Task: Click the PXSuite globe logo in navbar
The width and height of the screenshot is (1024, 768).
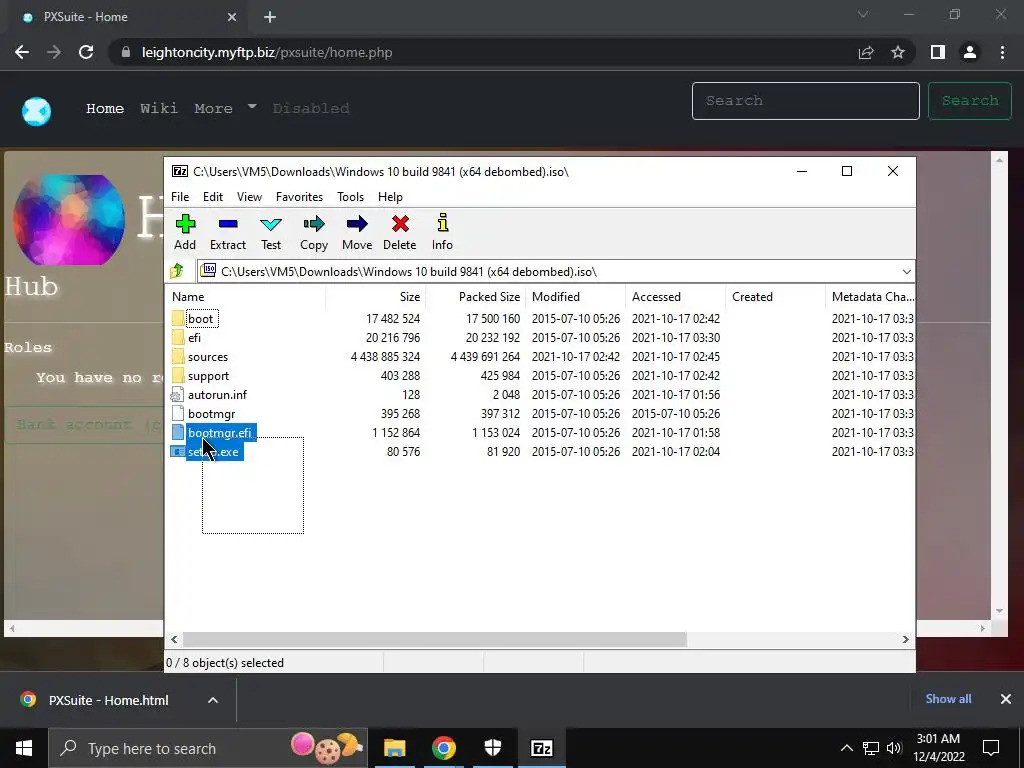Action: [36, 112]
